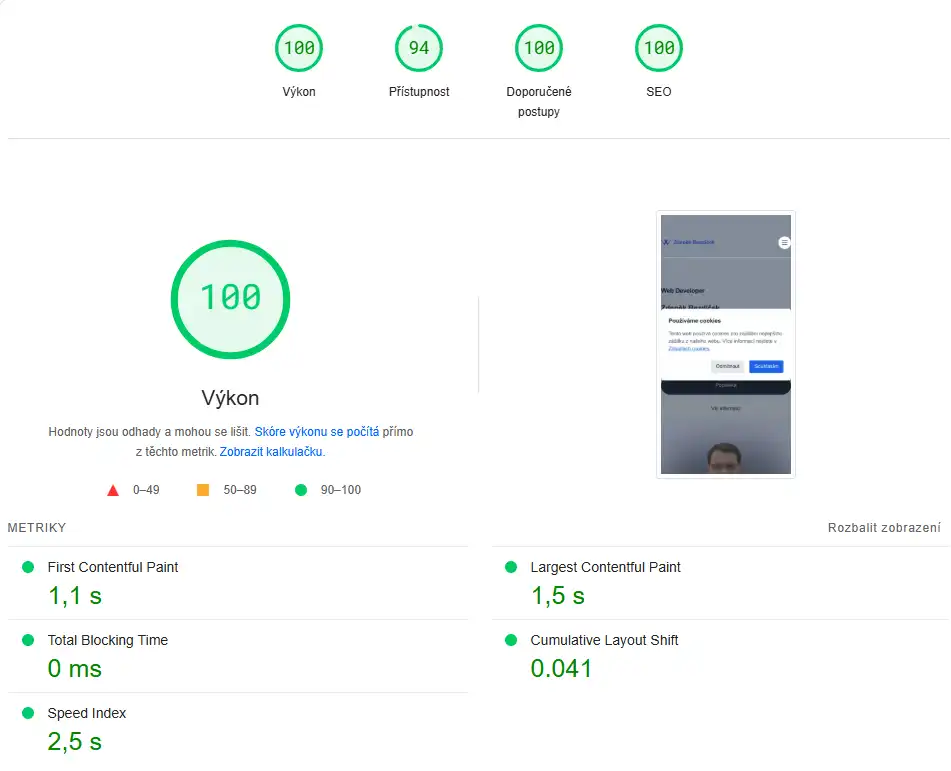This screenshot has width=951, height=771.
Task: Click green dot beside First Contentful Paint
Action: [29, 567]
